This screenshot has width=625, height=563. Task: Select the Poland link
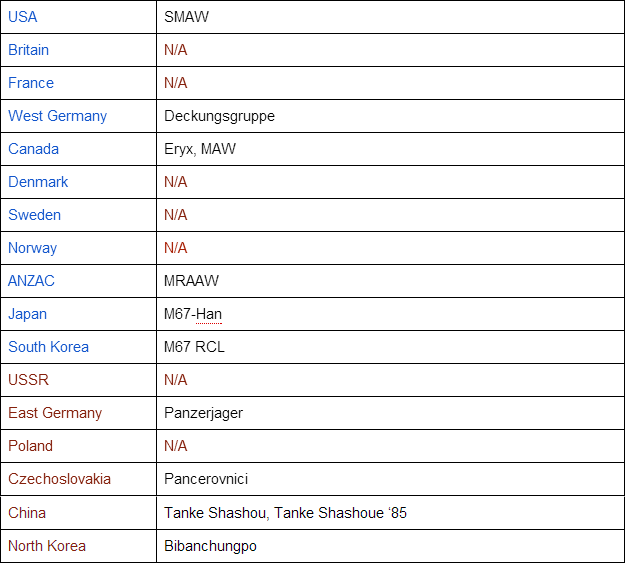(30, 446)
